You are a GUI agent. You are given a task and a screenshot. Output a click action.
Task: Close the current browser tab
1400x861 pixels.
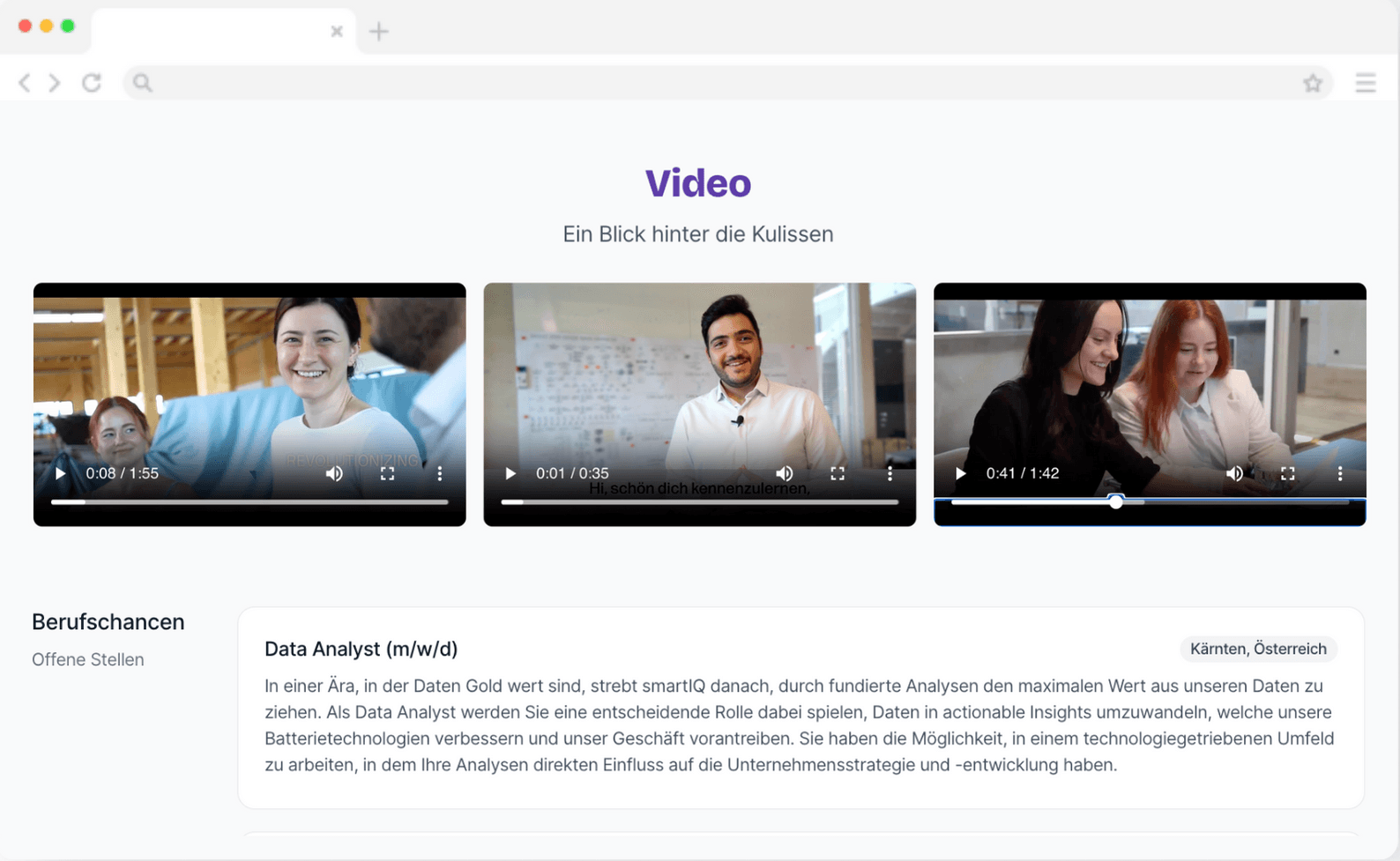tap(337, 32)
